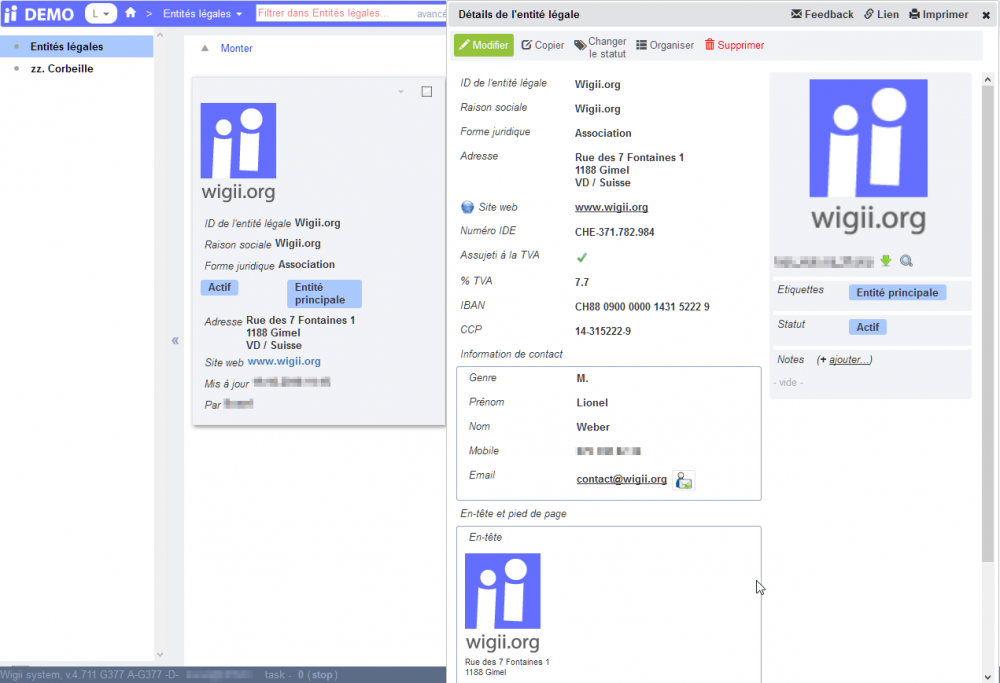Print with the Imprimer button
The image size is (1000, 683).
point(939,14)
